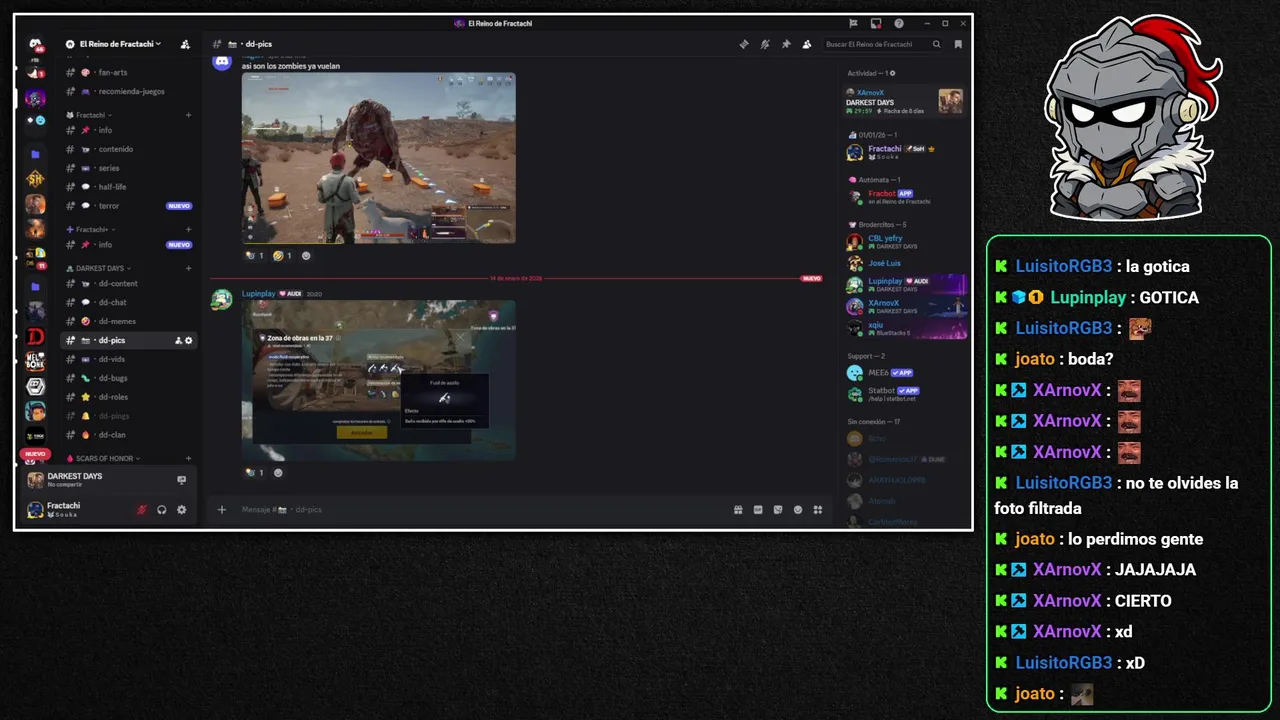Image resolution: width=1280 pixels, height=720 pixels.
Task: Open sticker picker in message bar
Action: click(x=778, y=510)
